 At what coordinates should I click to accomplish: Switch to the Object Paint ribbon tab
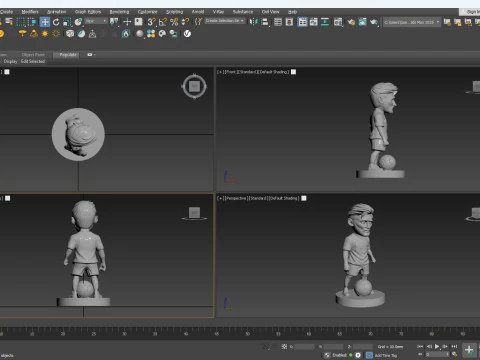(x=33, y=55)
